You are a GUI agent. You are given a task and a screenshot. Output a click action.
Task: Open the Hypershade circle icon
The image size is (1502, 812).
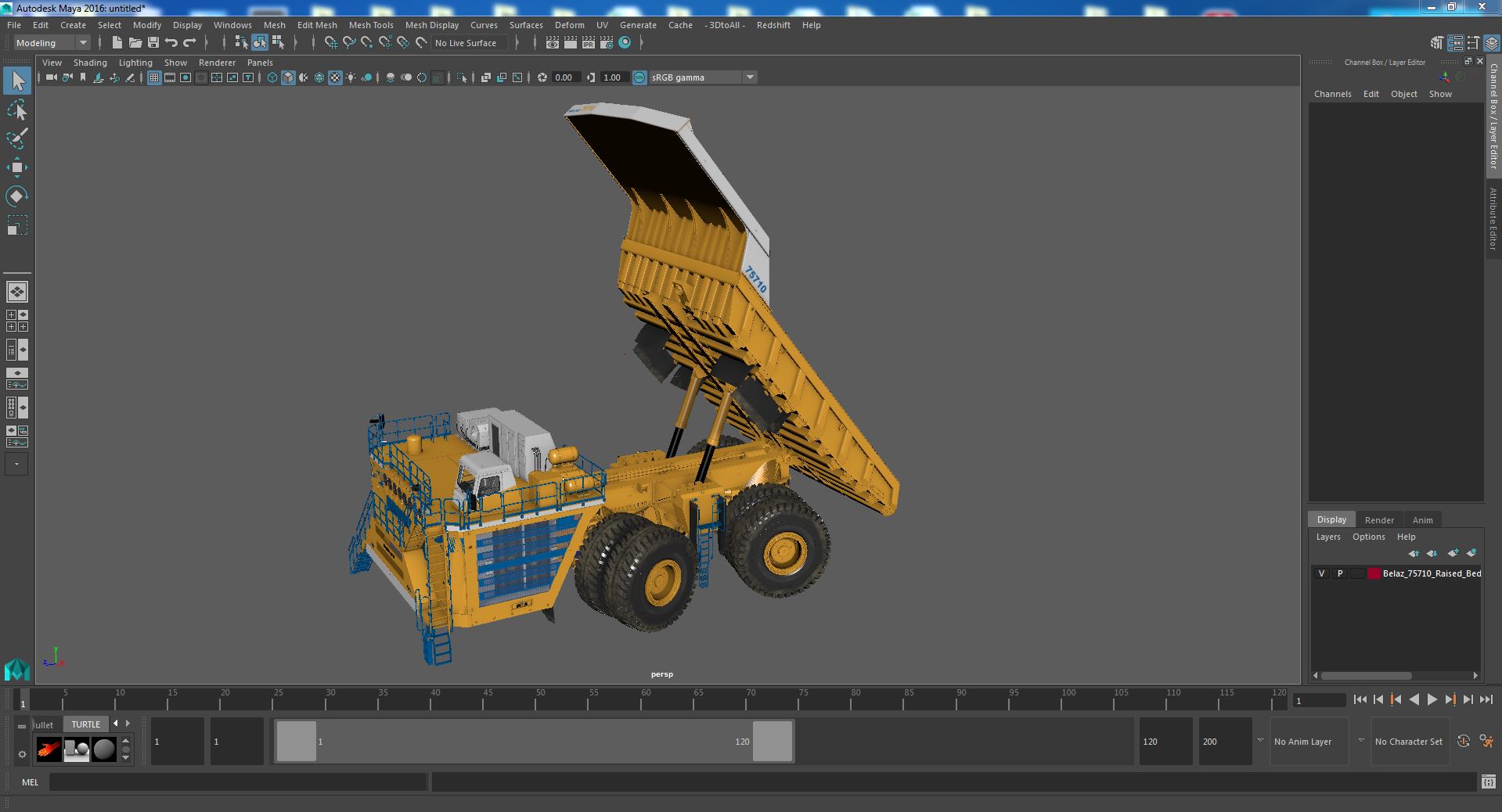[x=625, y=43]
